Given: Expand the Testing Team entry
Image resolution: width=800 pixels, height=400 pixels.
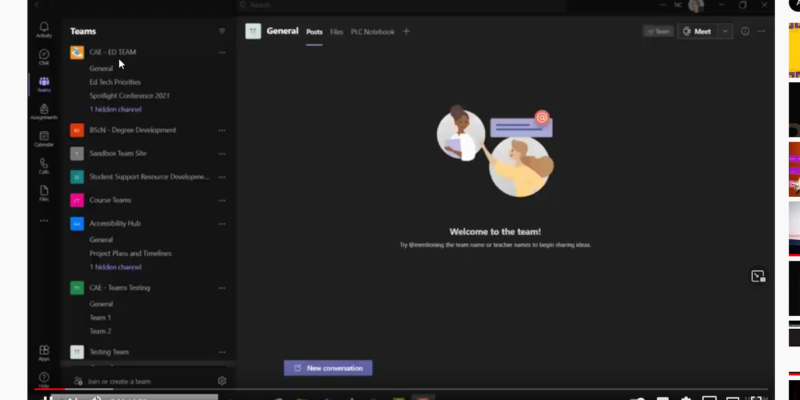Looking at the screenshot, I should 109,352.
